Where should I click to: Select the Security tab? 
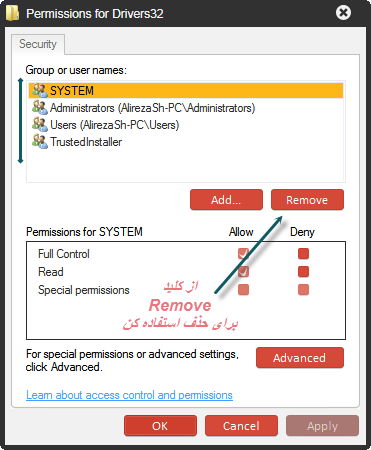(x=38, y=44)
